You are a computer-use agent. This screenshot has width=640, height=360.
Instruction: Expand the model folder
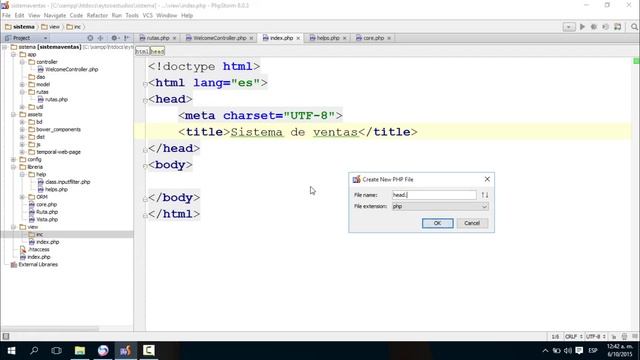pyautogui.click(x=22, y=84)
